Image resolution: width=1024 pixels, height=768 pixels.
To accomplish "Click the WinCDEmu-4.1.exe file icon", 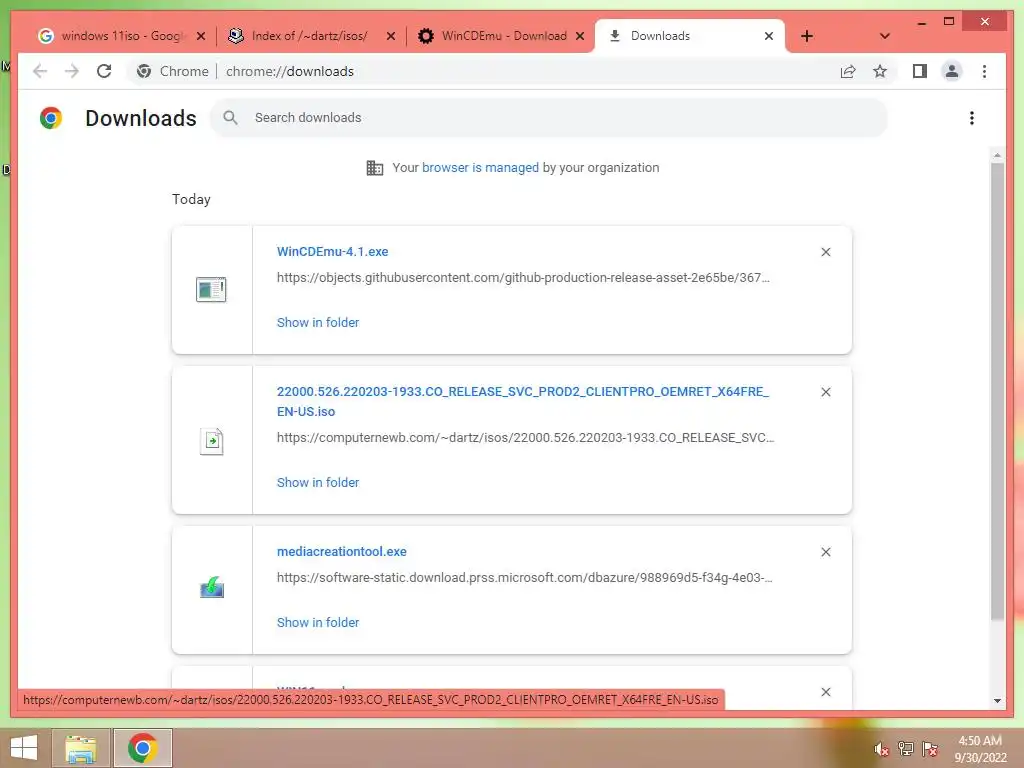I will [211, 289].
